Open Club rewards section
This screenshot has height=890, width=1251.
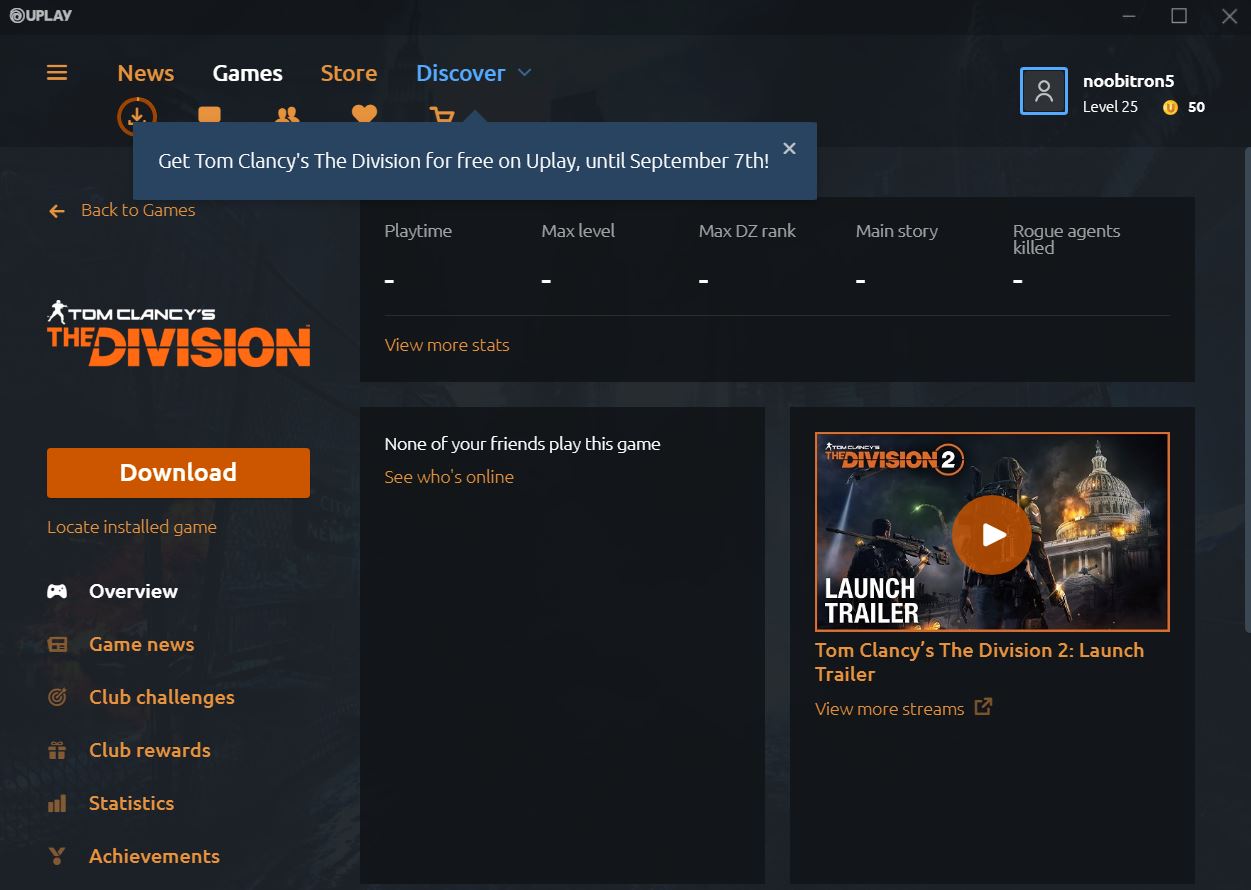(x=149, y=750)
